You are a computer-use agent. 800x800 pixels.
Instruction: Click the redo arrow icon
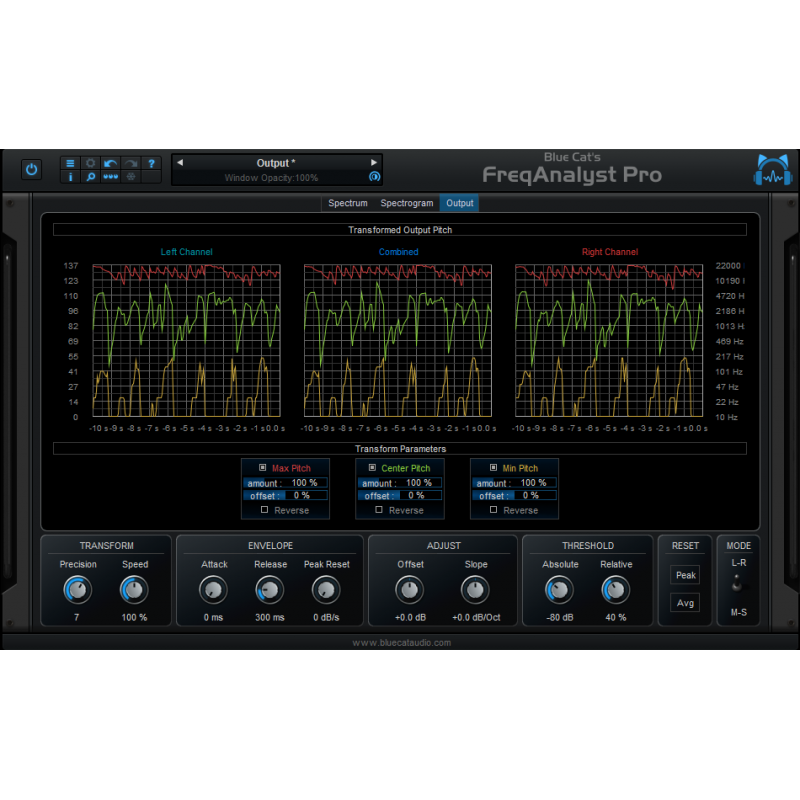coord(129,164)
